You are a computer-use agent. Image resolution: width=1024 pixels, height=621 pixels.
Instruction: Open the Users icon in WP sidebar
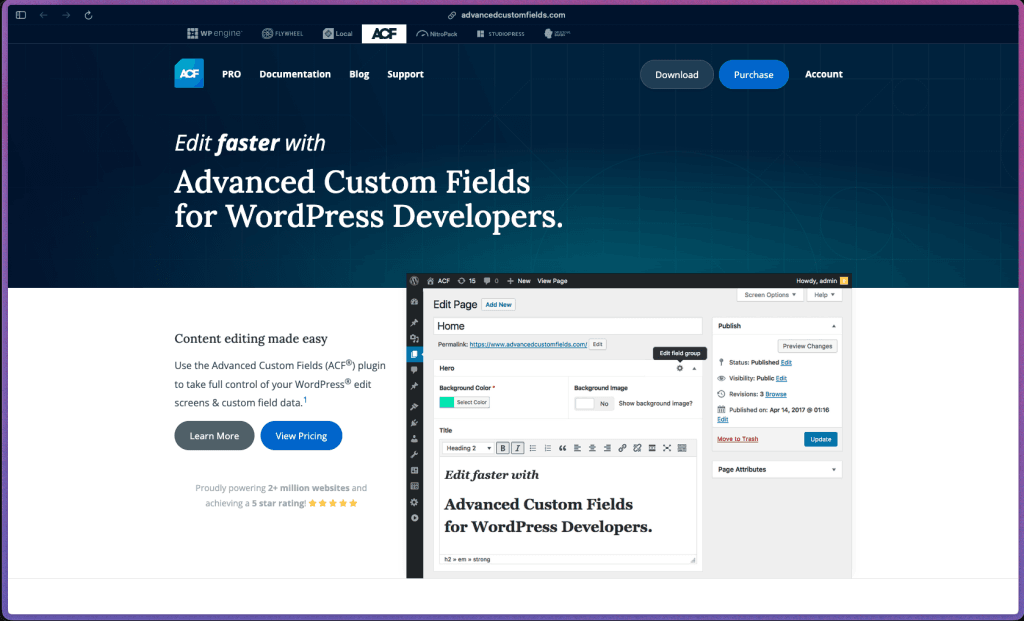[414, 439]
